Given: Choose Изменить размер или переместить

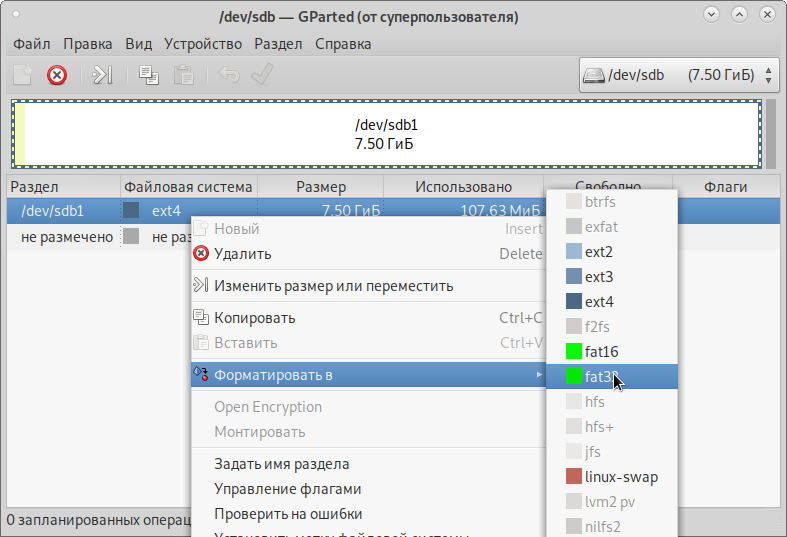Looking at the screenshot, I should [x=368, y=286].
